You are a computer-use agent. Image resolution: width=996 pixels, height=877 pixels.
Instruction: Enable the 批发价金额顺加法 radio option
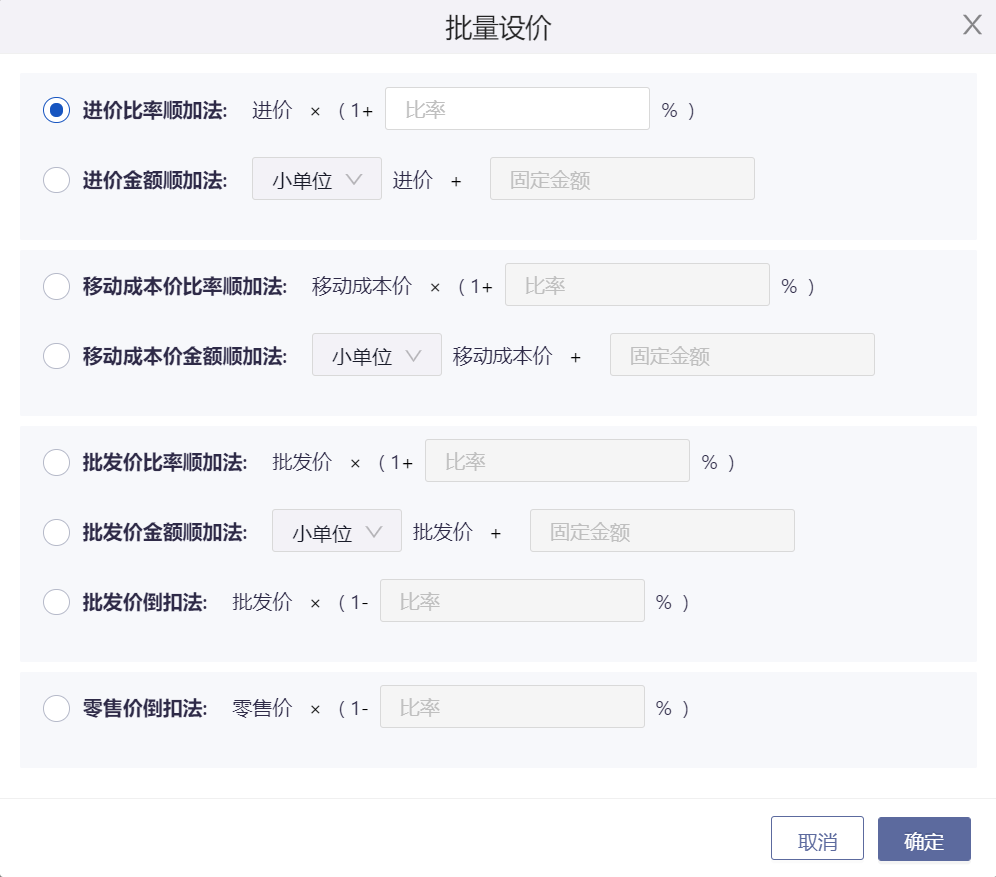pos(56,532)
